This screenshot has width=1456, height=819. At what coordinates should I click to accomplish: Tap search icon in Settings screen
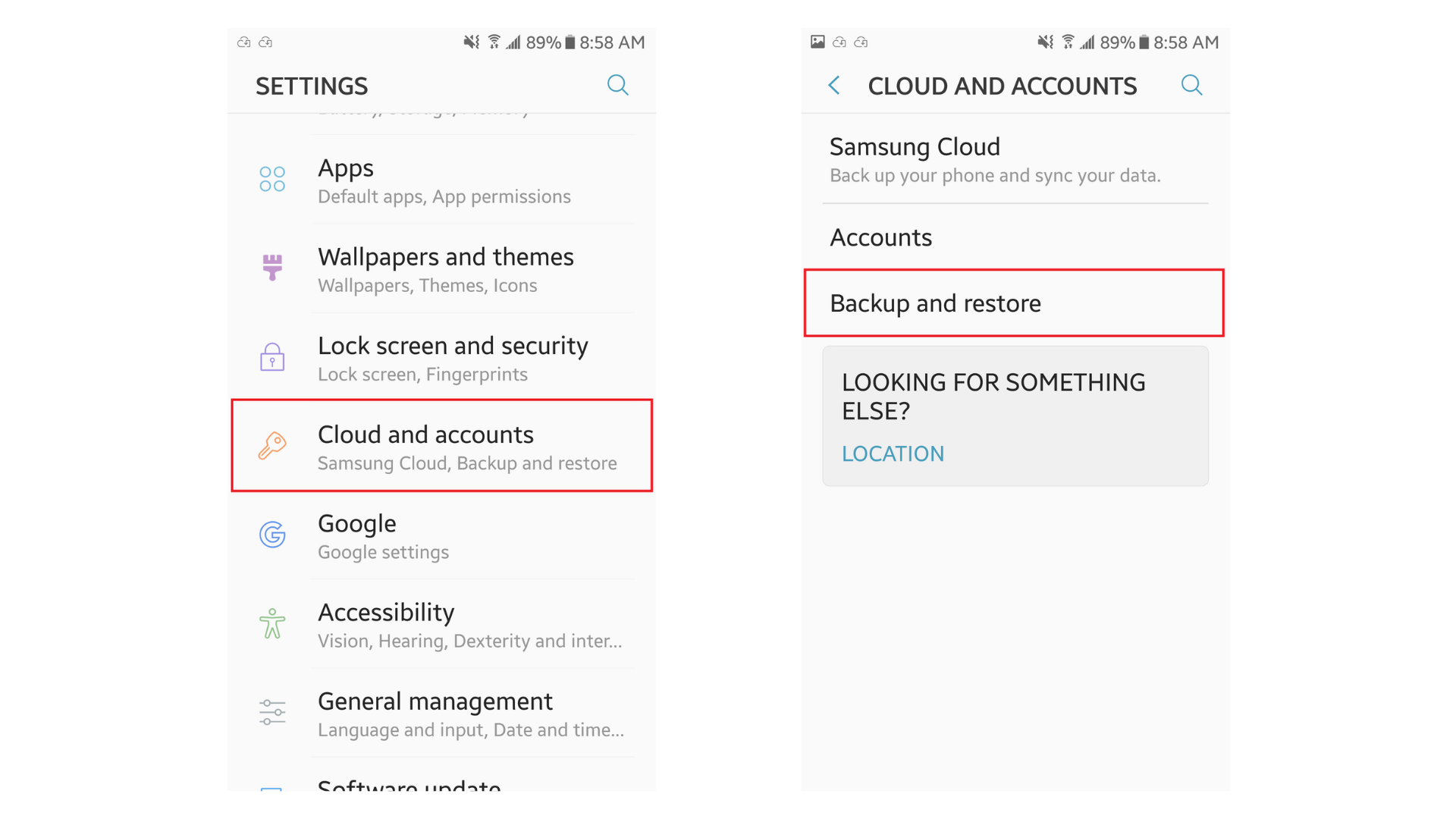tap(619, 85)
